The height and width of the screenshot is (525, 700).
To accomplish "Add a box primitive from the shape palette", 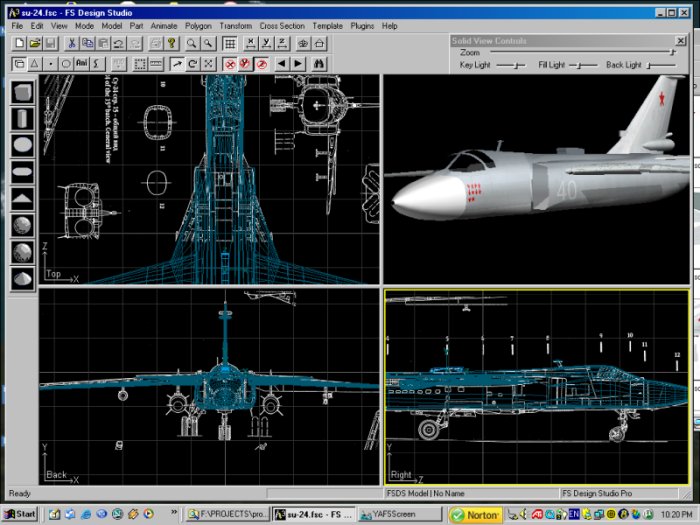I will coord(22,93).
